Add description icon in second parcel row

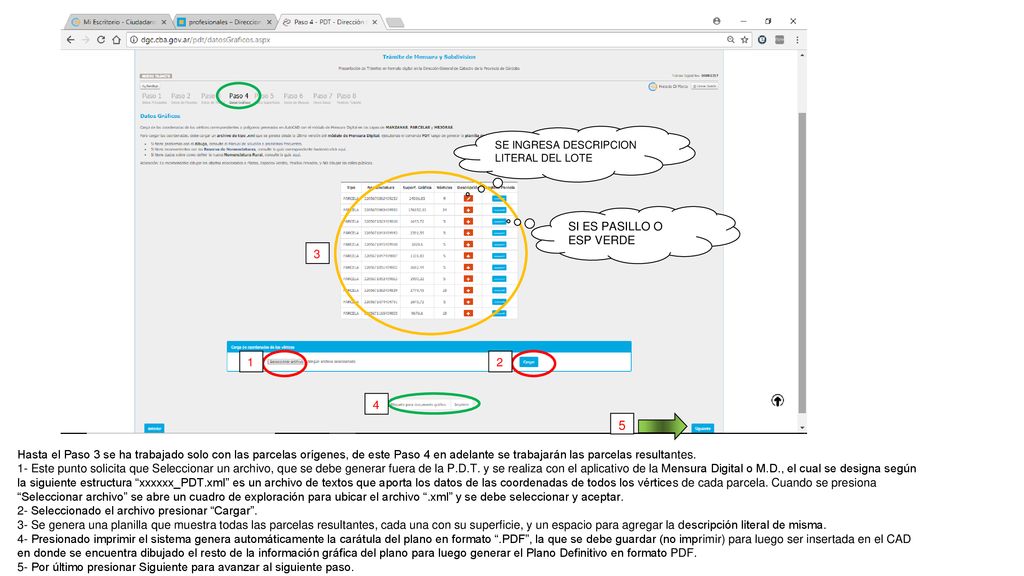pyautogui.click(x=468, y=210)
